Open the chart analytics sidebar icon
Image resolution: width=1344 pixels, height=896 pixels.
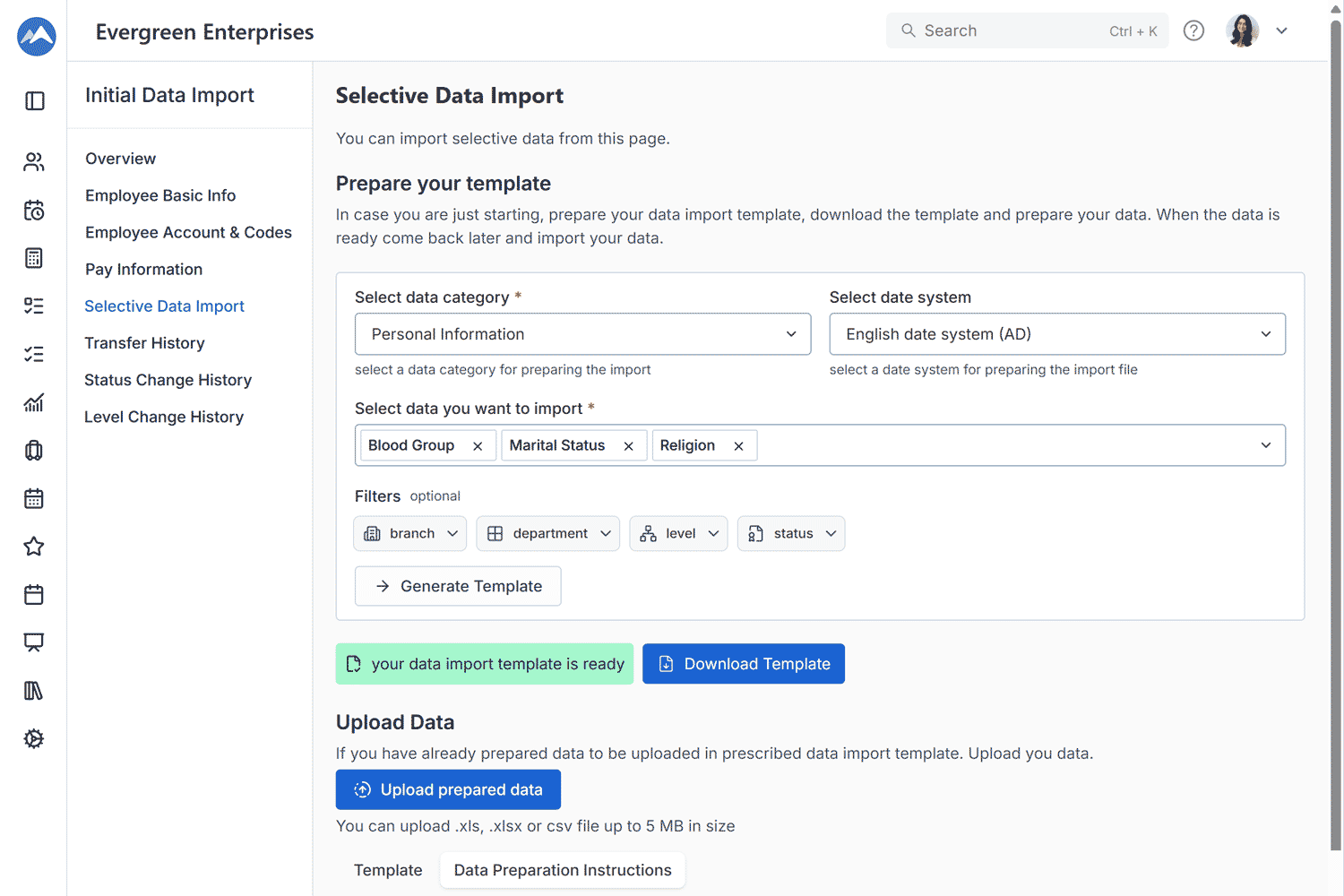[34, 402]
